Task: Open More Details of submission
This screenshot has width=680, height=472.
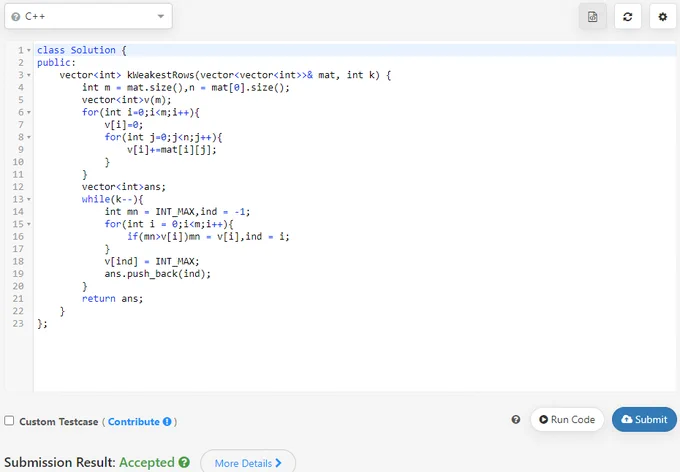Action: pos(248,463)
